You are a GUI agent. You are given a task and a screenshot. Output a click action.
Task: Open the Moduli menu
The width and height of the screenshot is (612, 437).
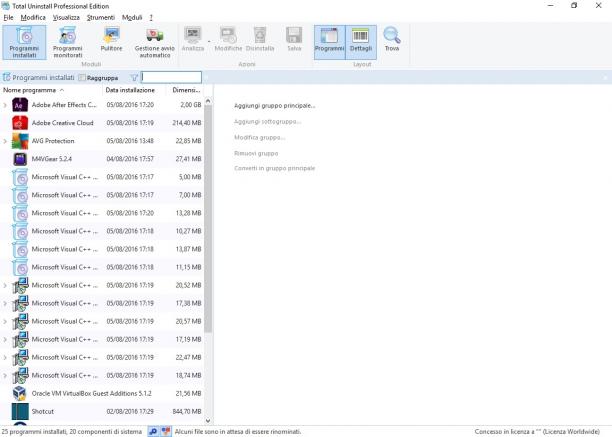[132, 18]
